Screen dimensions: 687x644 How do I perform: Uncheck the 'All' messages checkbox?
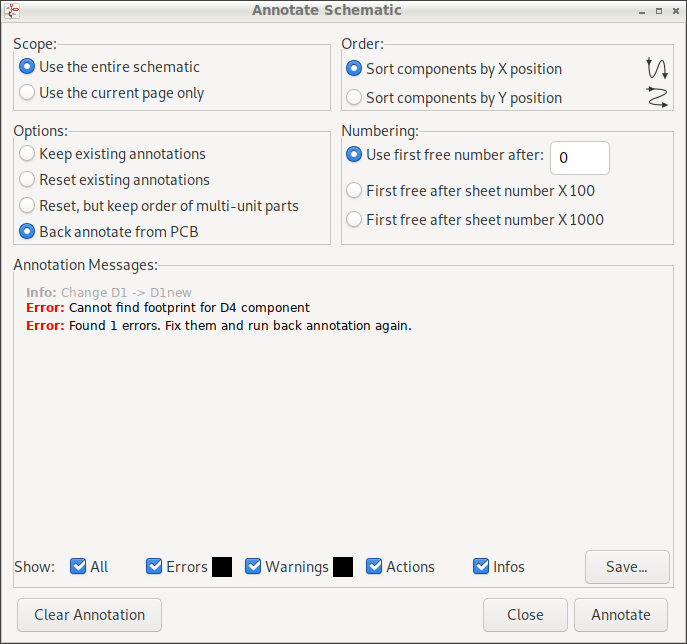78,566
